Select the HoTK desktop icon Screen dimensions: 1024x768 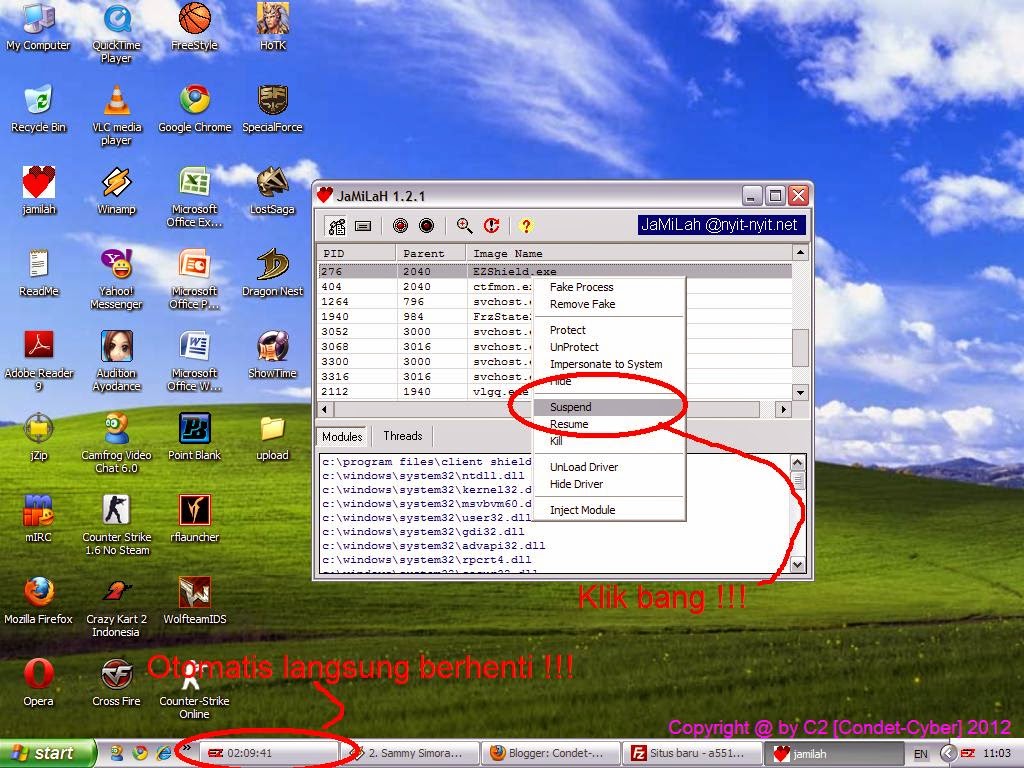click(x=273, y=27)
